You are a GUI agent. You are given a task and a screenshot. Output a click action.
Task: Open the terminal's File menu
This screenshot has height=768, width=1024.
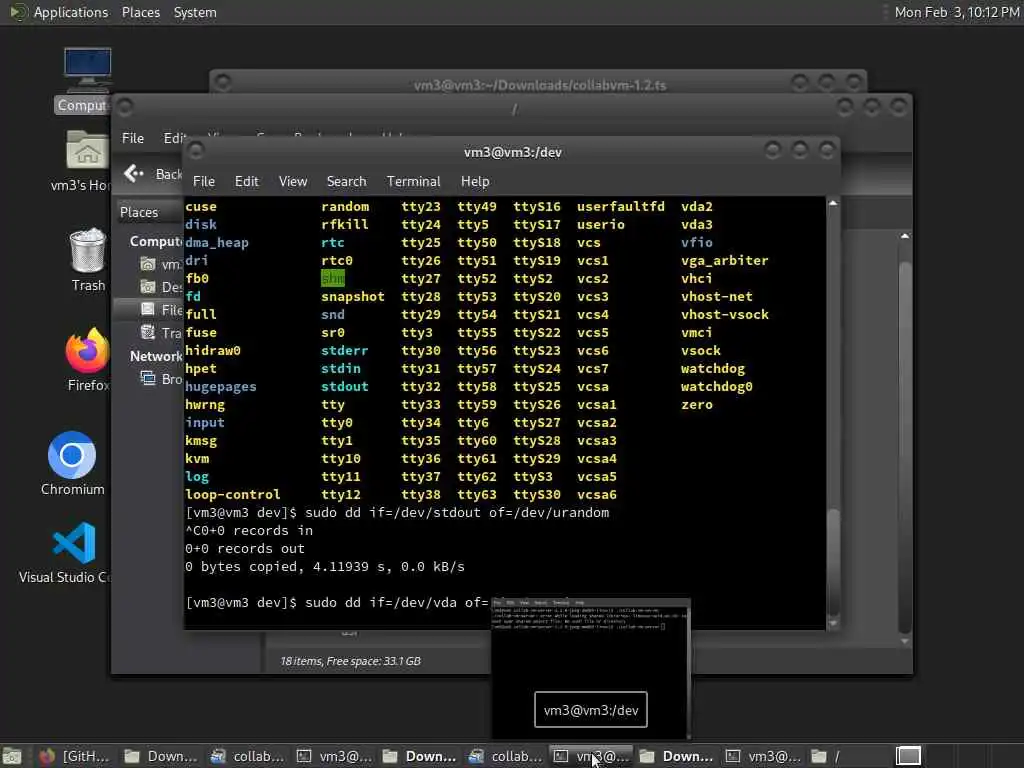(x=204, y=182)
